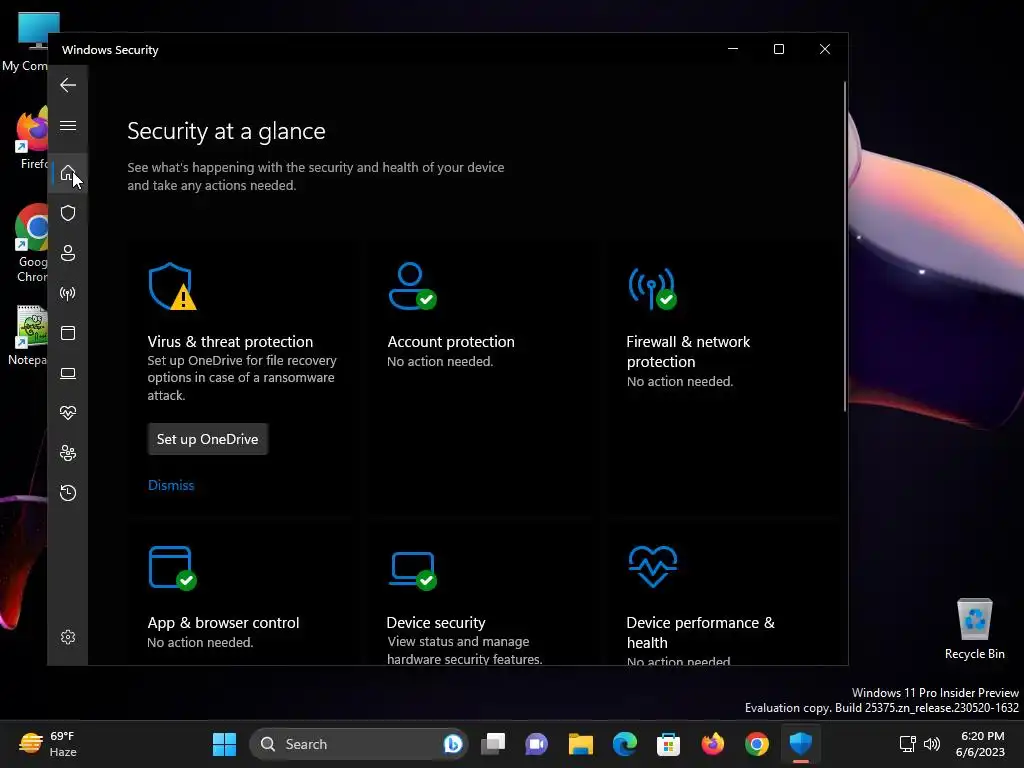Open Settings gear in sidebar
This screenshot has height=768, width=1024.
(68, 637)
